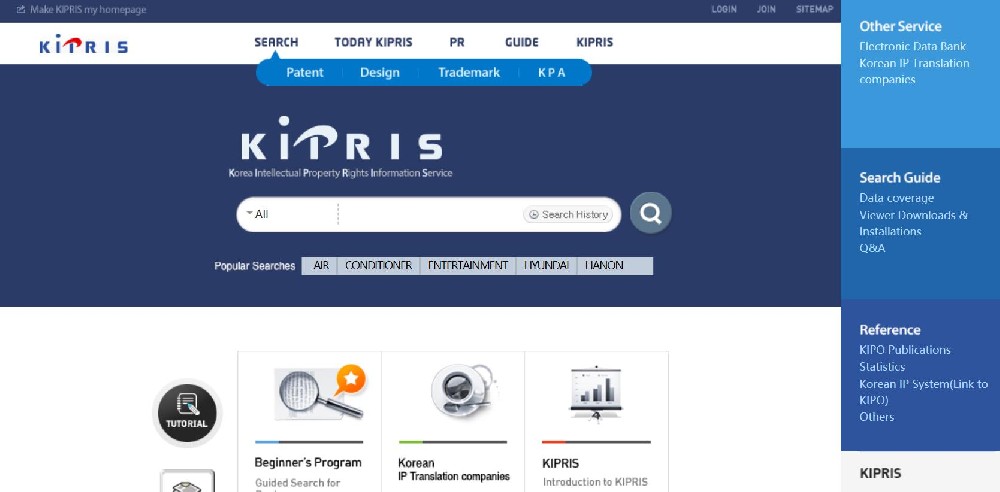This screenshot has height=492, width=1000.
Task: Click the ENTERTAINMENT popular search term
Action: [467, 265]
